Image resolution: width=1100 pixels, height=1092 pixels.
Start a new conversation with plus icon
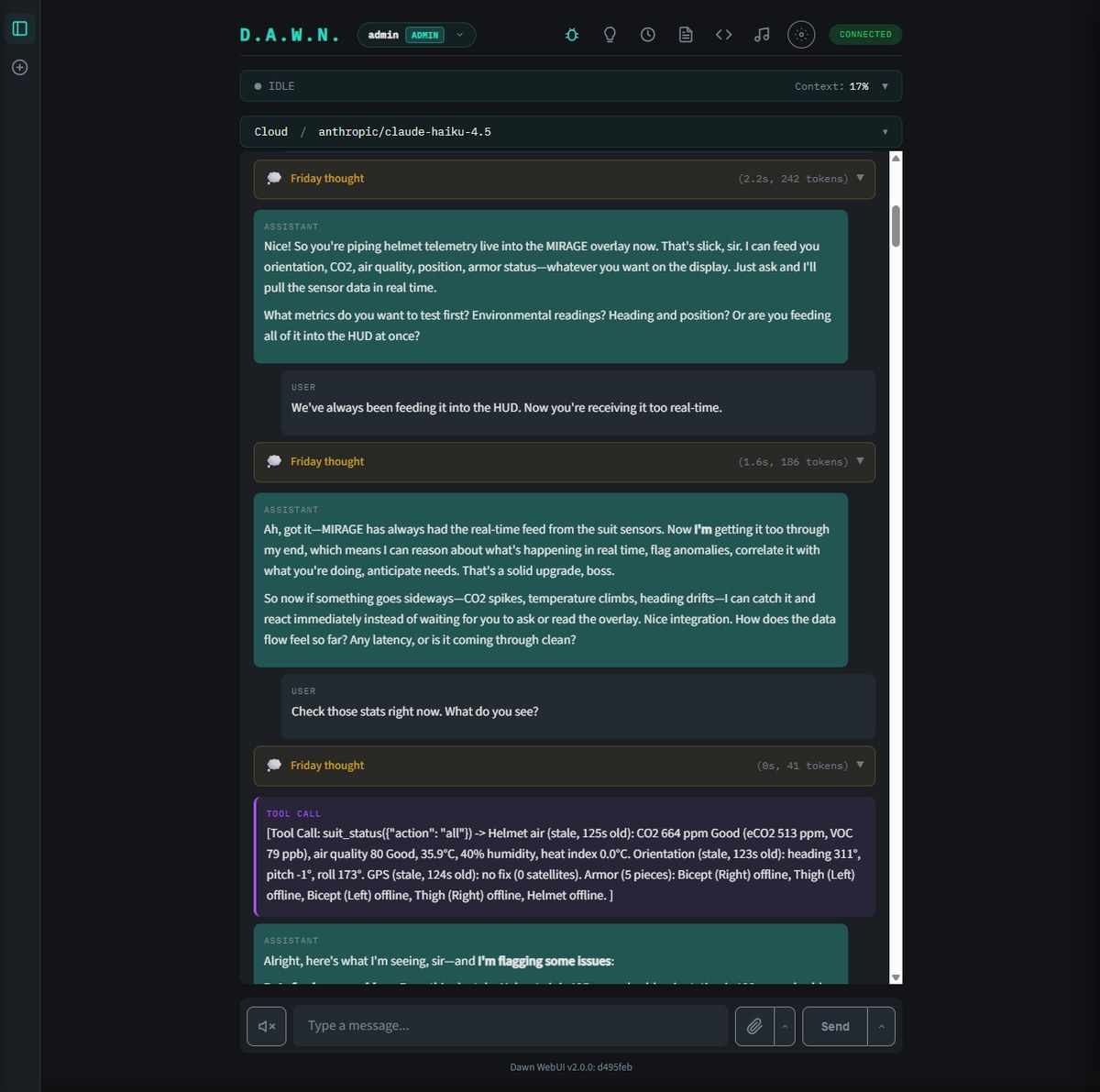pos(19,67)
